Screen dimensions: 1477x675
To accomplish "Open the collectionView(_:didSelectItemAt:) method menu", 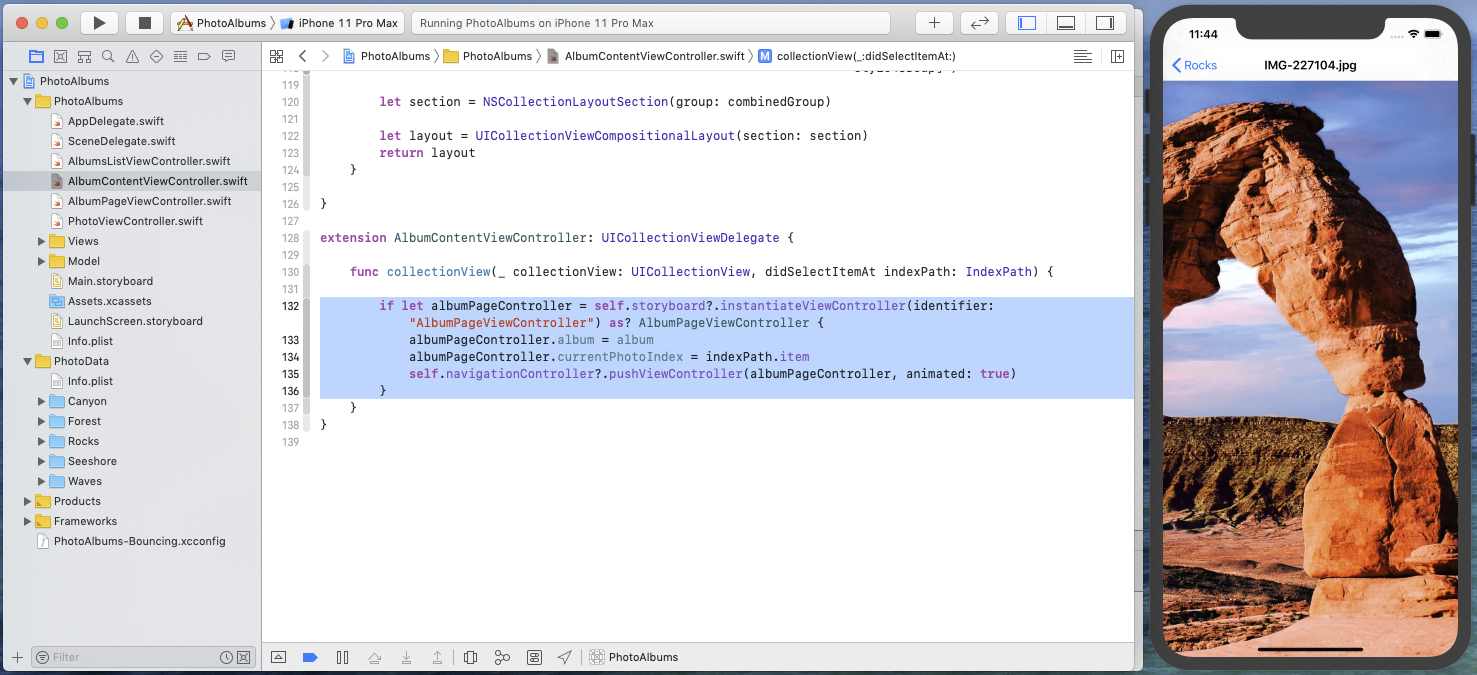I will coord(857,56).
